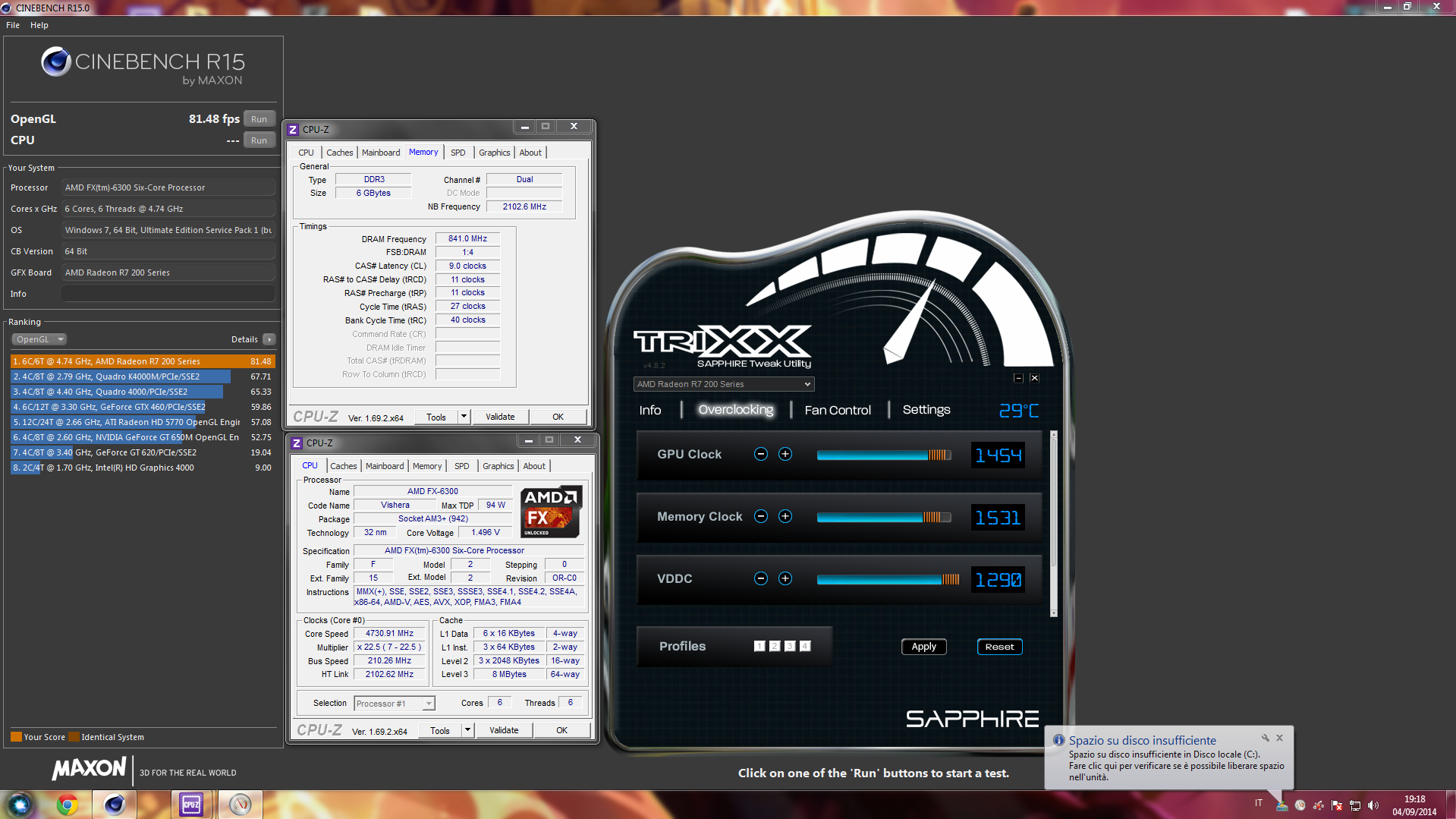Decrease GPU Clock with minus icon

click(761, 454)
